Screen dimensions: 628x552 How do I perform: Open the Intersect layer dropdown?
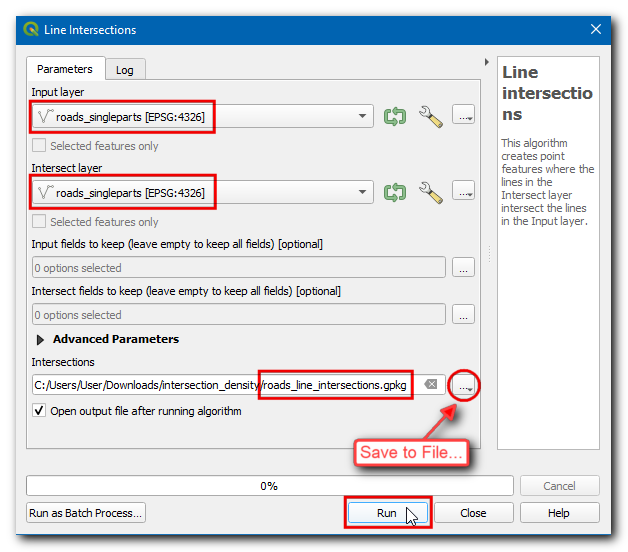click(362, 192)
